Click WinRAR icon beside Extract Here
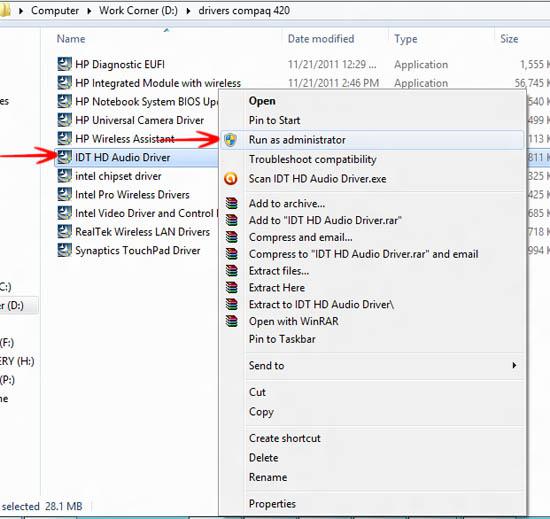 point(232,288)
